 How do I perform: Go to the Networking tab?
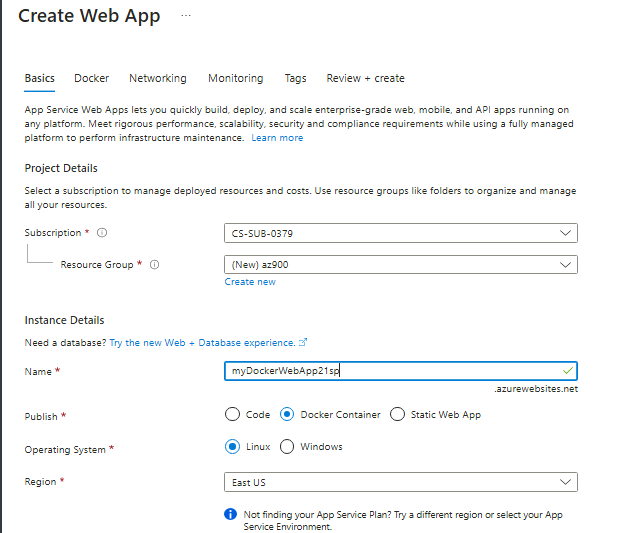157,78
